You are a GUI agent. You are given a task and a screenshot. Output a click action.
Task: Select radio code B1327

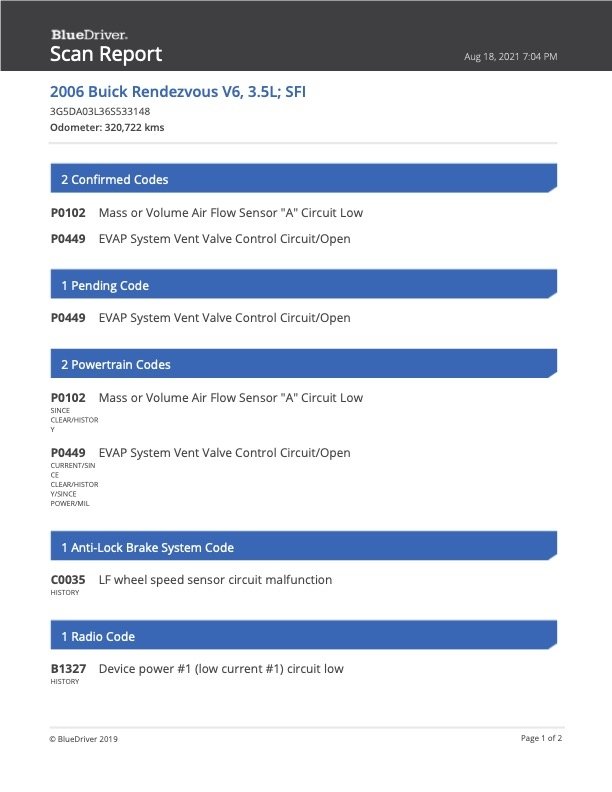tap(68, 669)
